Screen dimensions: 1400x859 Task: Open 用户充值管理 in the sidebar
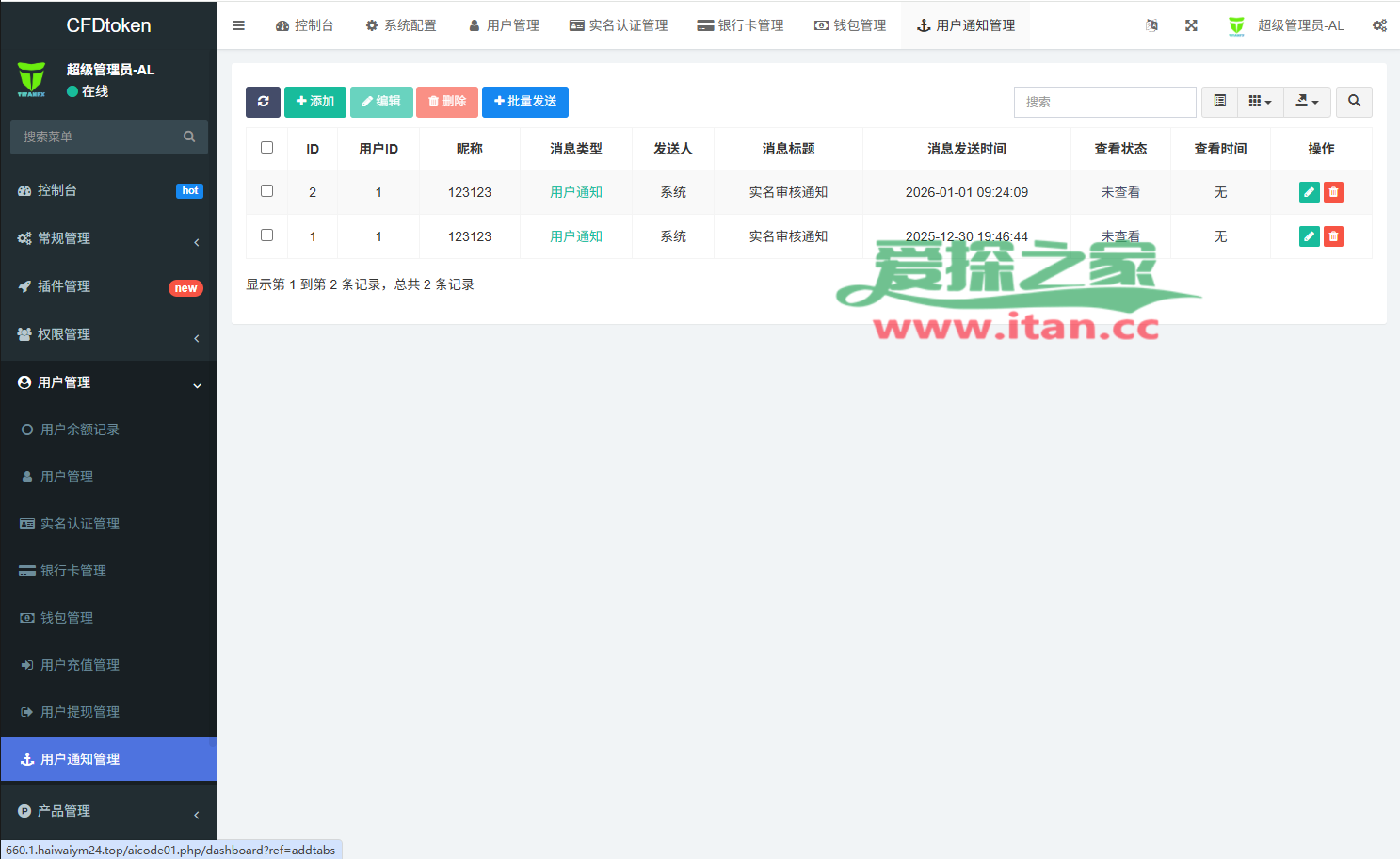[80, 665]
